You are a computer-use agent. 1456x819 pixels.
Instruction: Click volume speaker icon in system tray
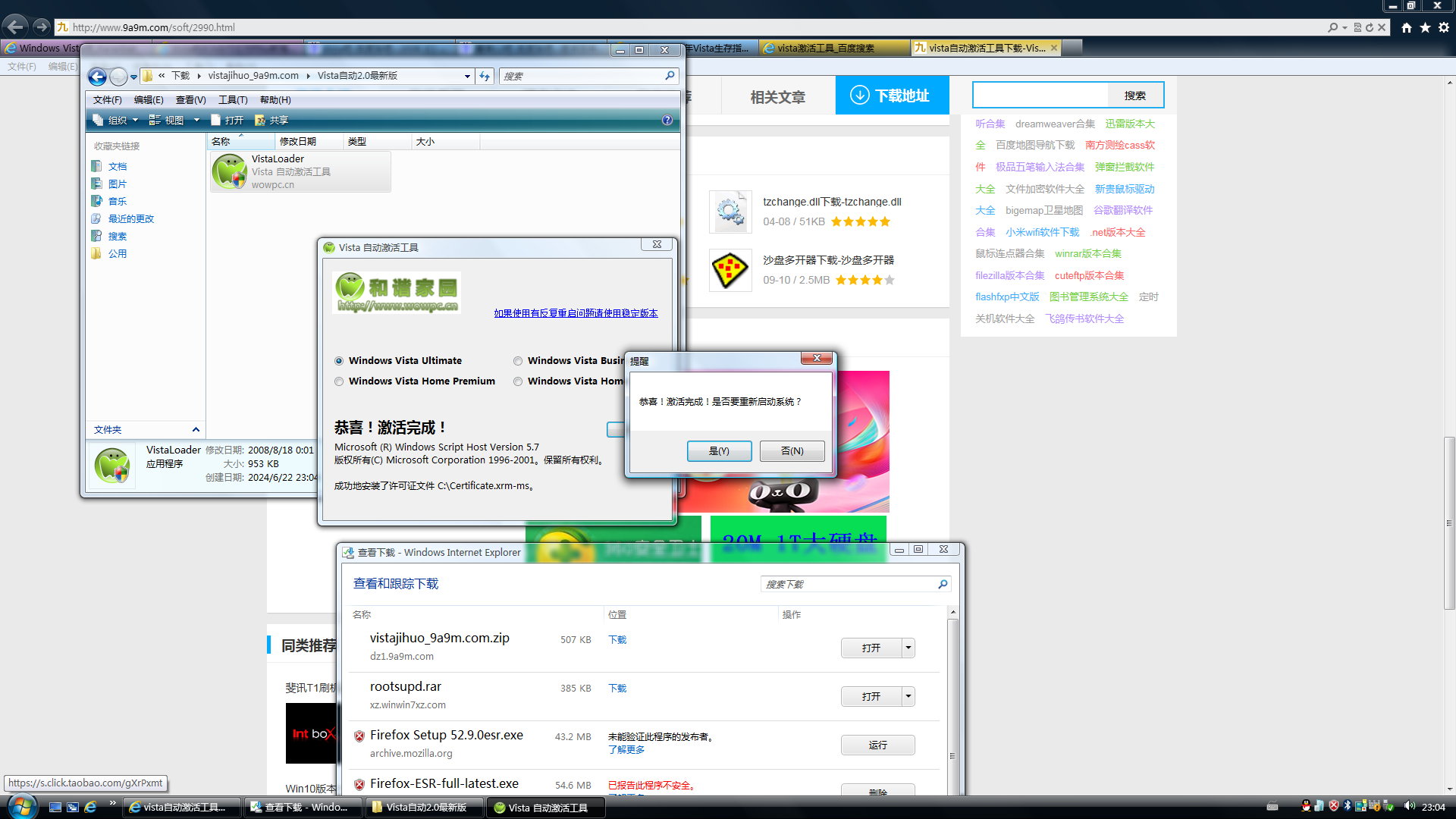coord(1409,806)
